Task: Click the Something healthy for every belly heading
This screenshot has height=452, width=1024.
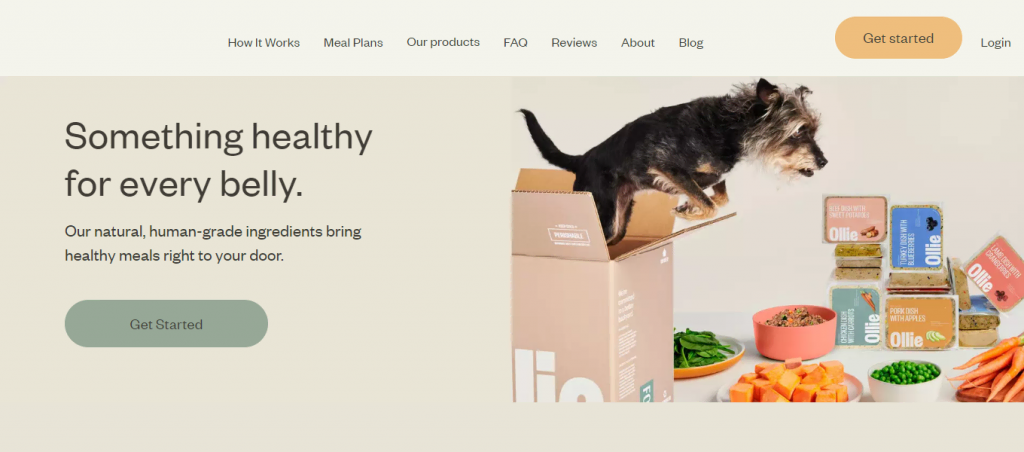Action: pos(218,159)
